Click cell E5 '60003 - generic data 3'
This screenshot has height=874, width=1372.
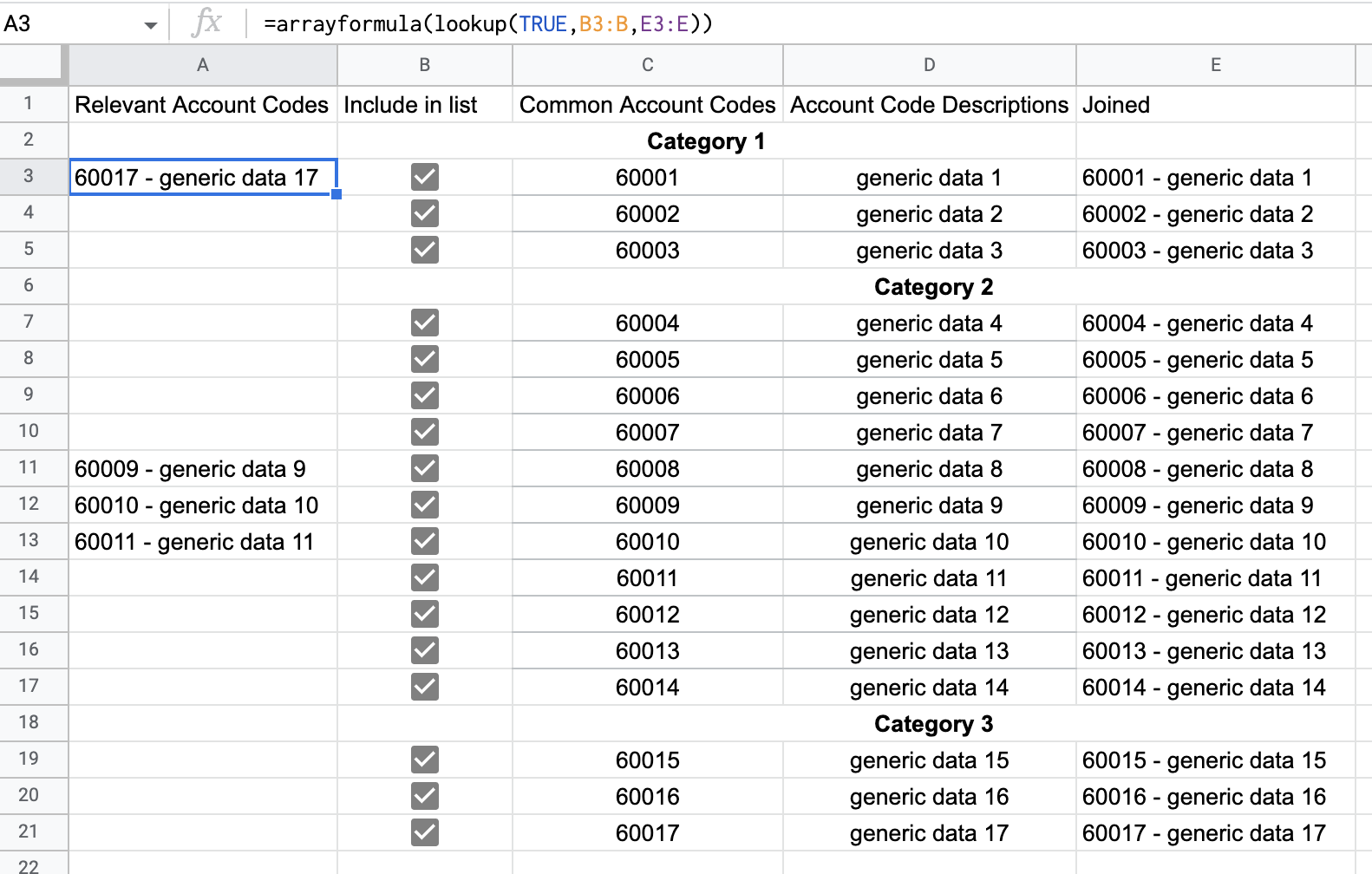(x=1216, y=250)
